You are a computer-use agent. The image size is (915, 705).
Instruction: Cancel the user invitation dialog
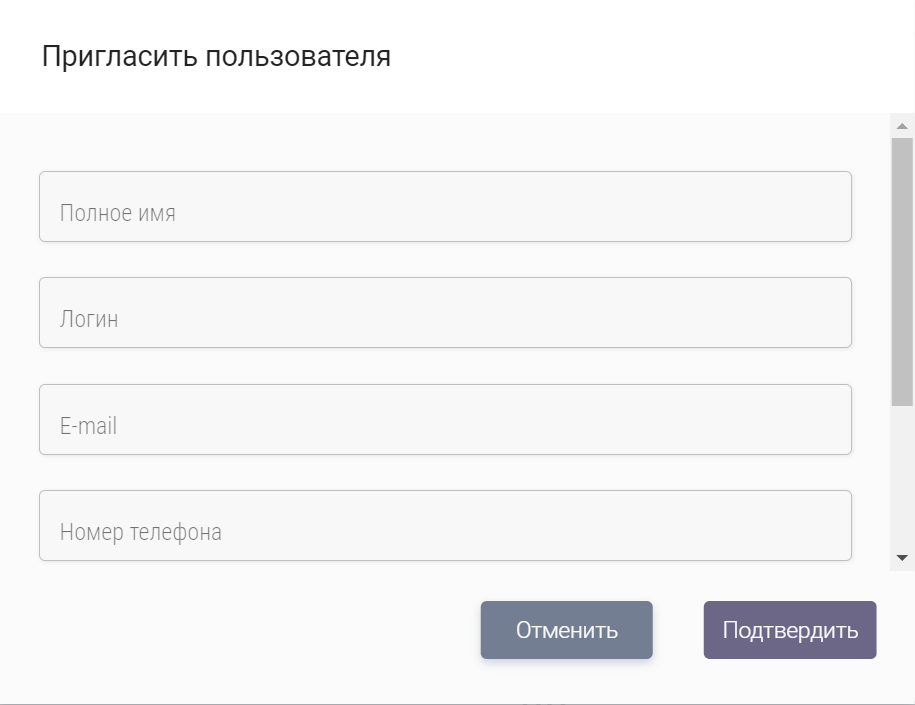click(566, 630)
